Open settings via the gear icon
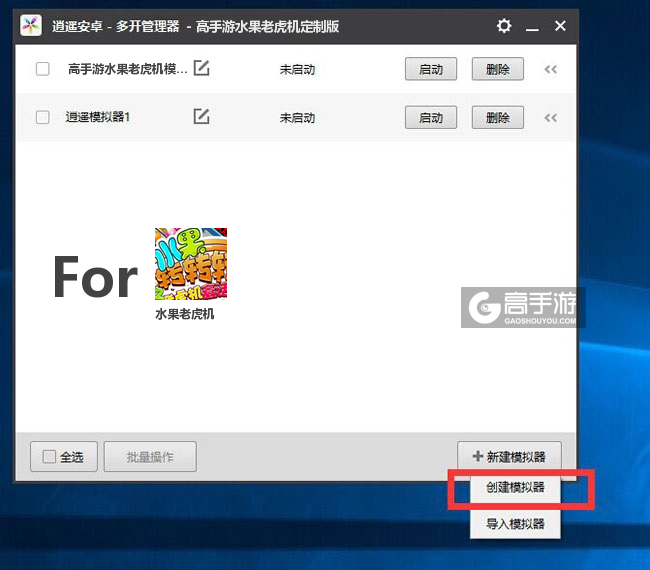This screenshot has width=650, height=570. [x=504, y=26]
